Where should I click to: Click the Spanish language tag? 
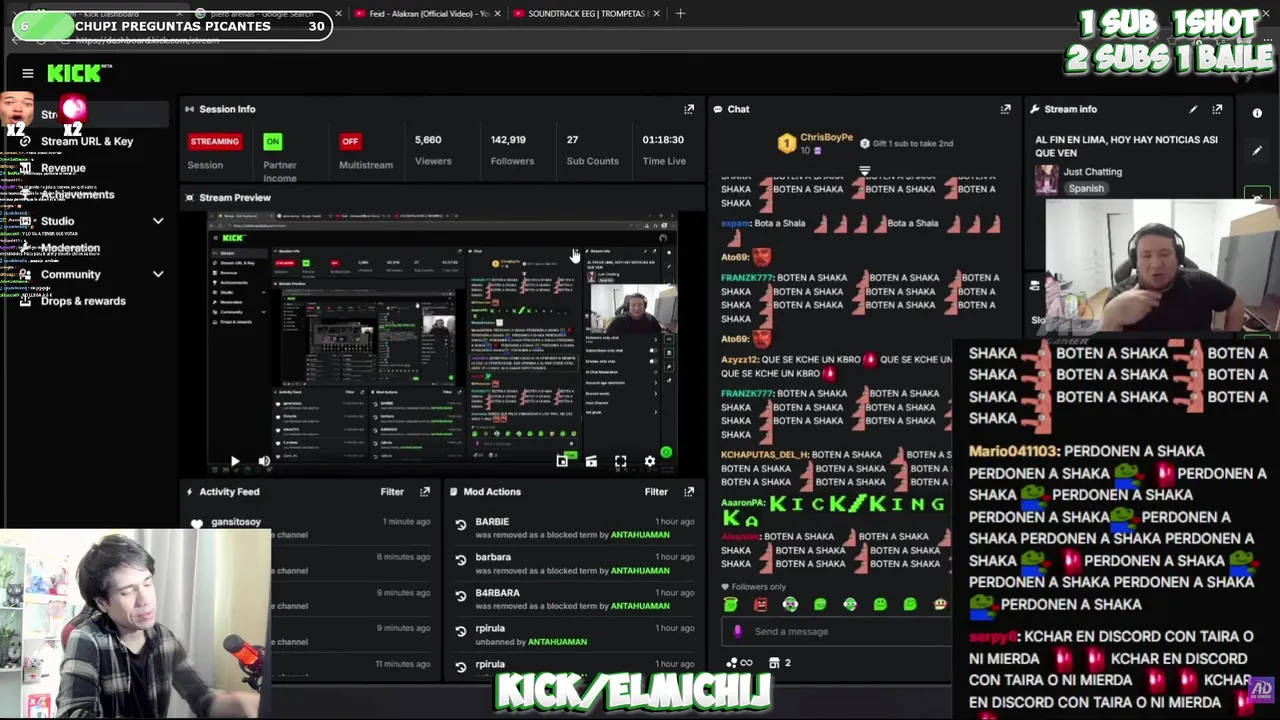pos(1085,189)
